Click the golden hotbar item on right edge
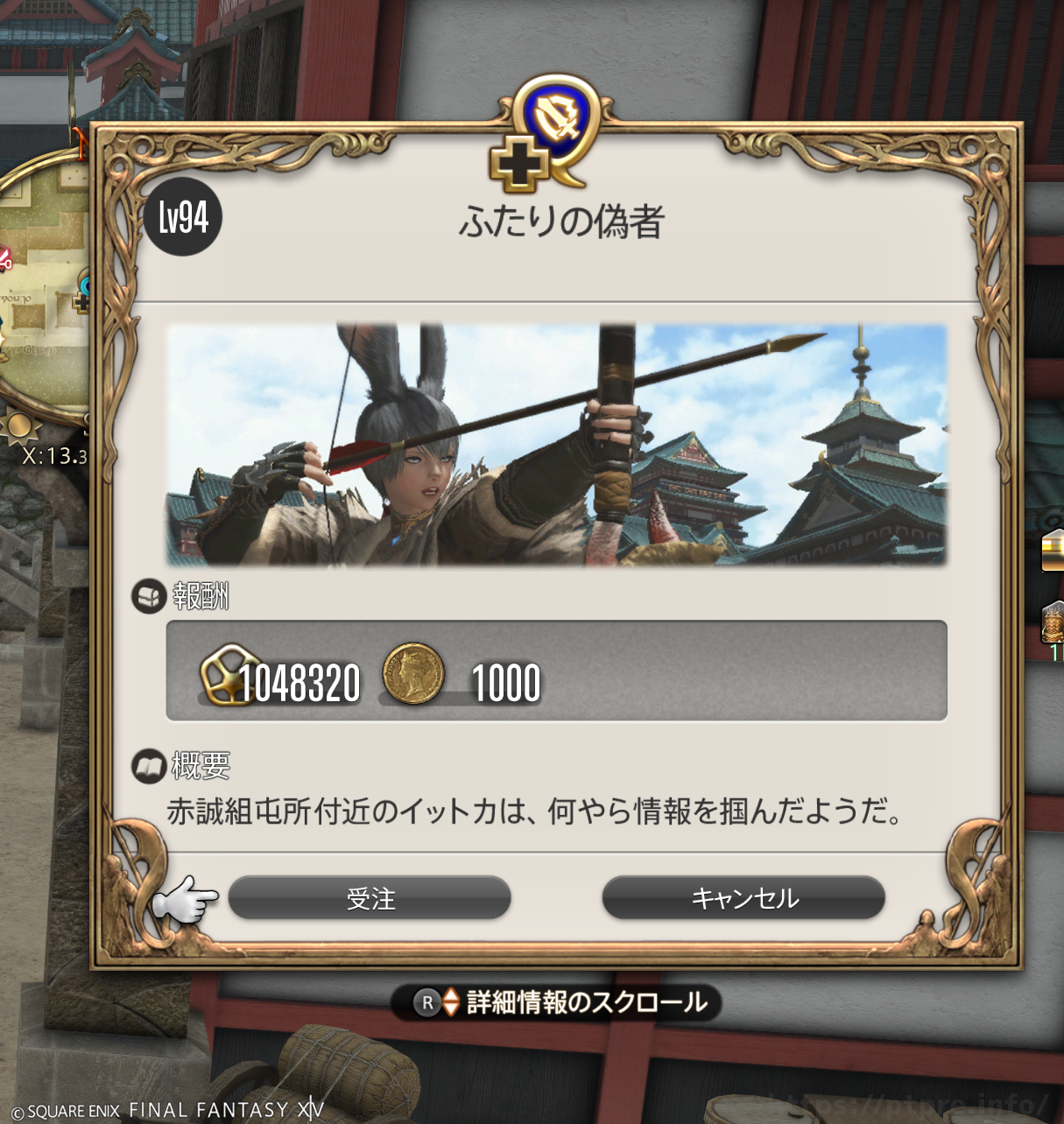This screenshot has height=1124, width=1064. pyautogui.click(x=1052, y=551)
